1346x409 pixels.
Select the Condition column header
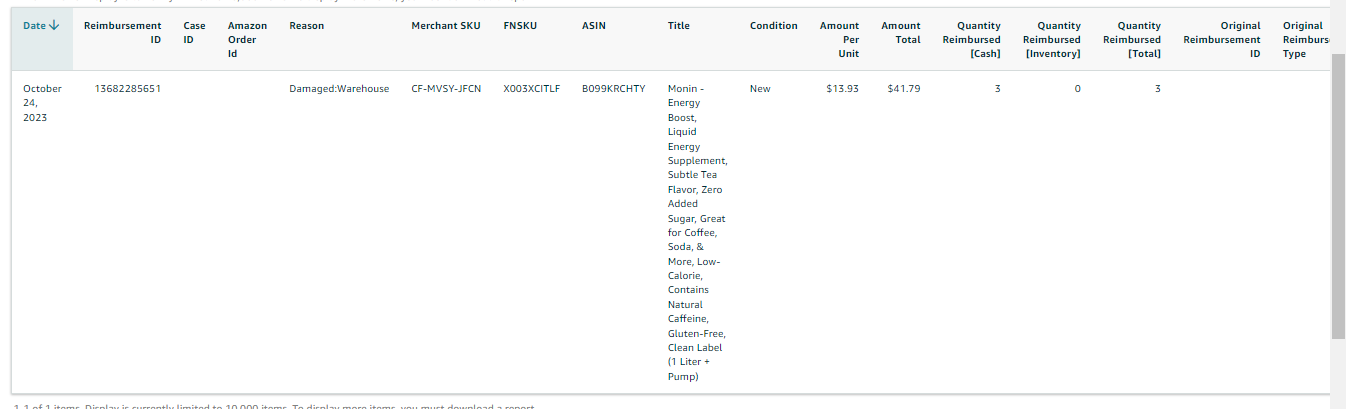coord(774,26)
